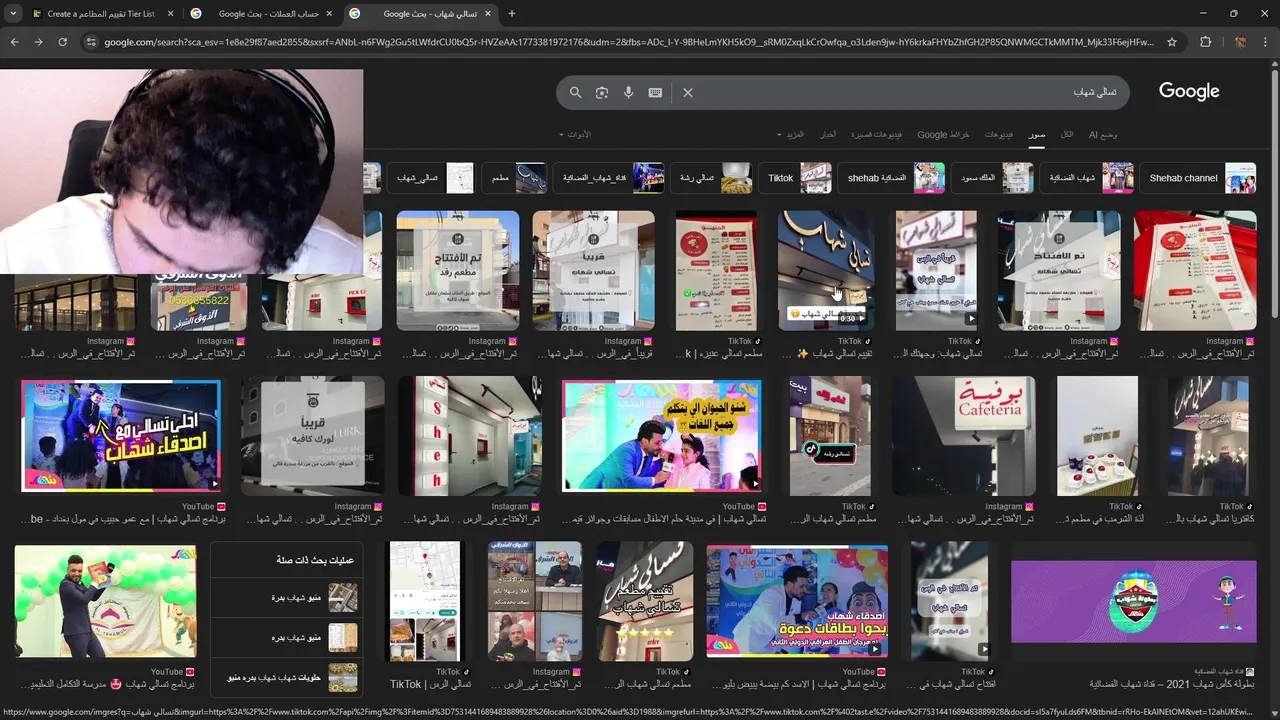Switch to the فيديوهات قصيرة short videos tab

tap(876, 134)
